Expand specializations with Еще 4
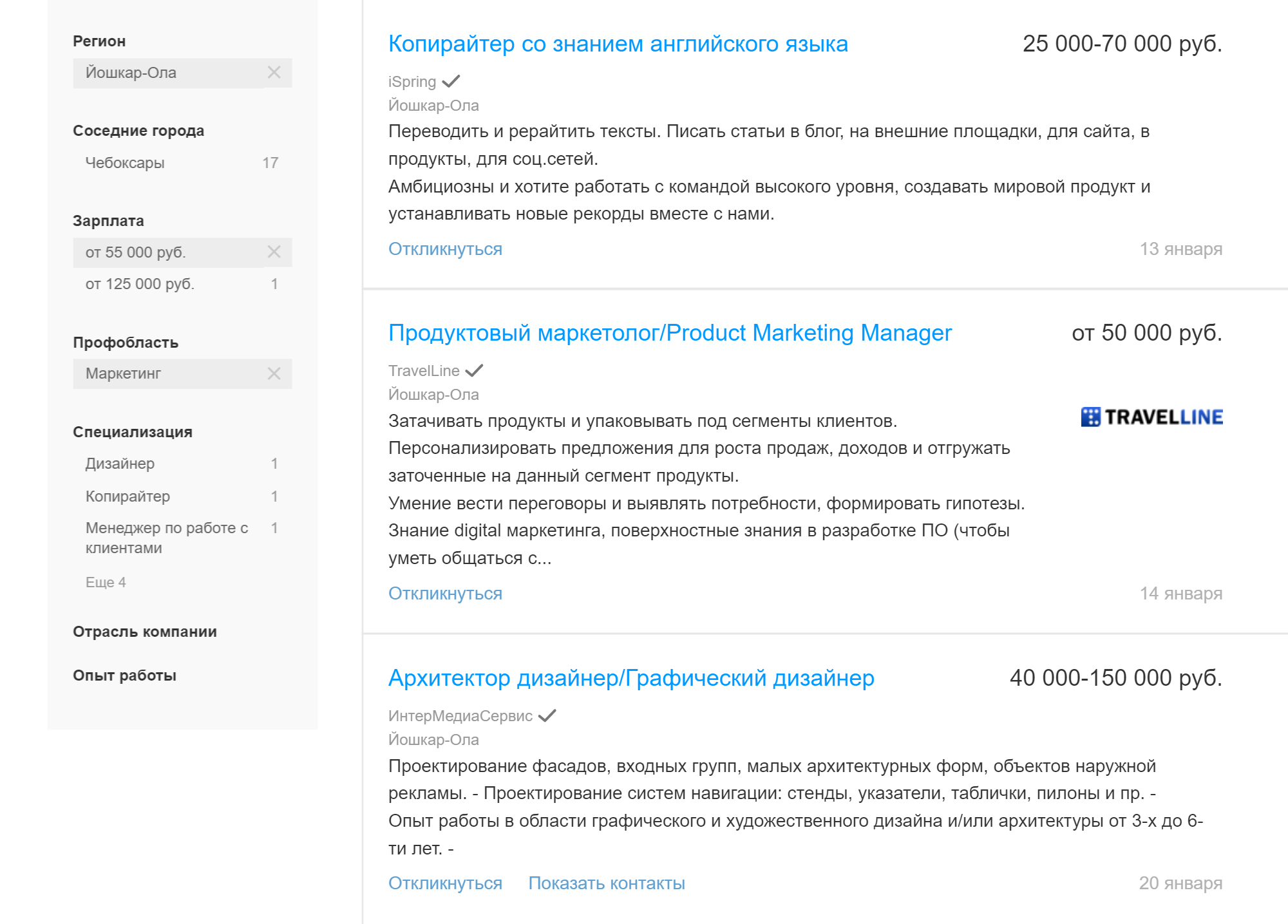The height and width of the screenshot is (924, 1288). tap(106, 582)
